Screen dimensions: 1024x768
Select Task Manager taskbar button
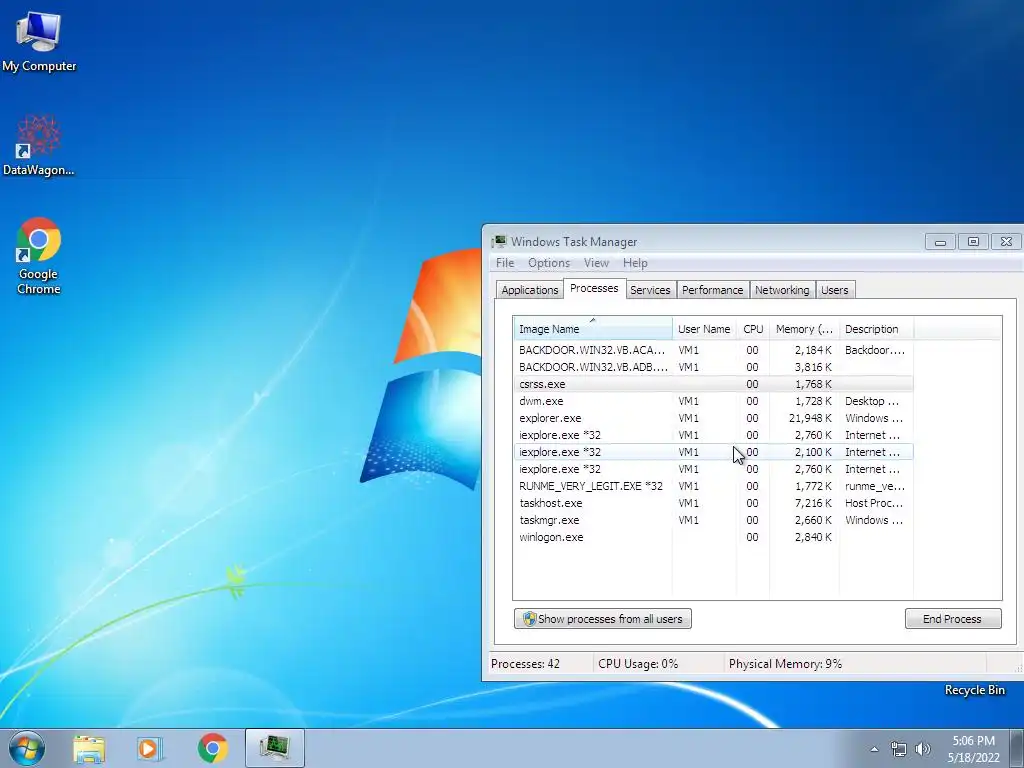[275, 748]
